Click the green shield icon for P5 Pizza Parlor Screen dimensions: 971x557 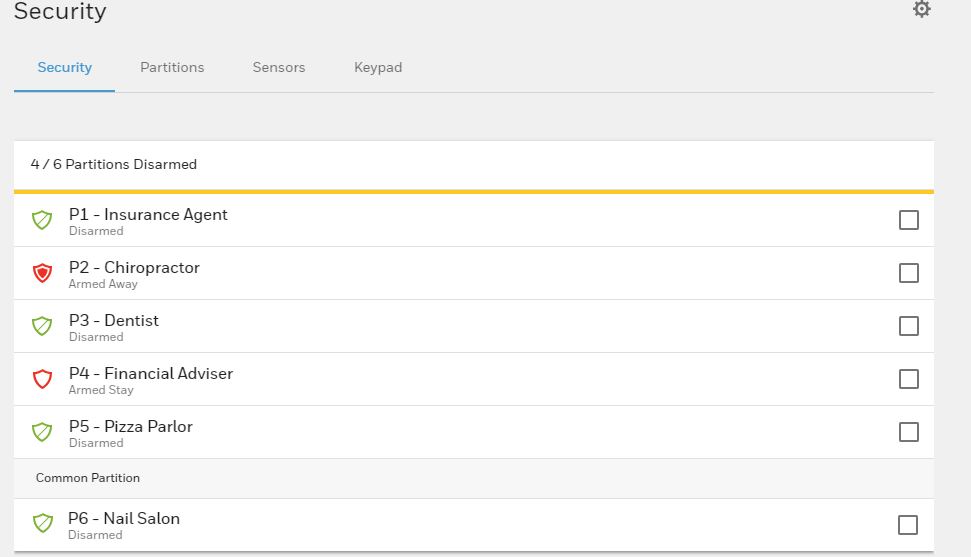tap(42, 432)
